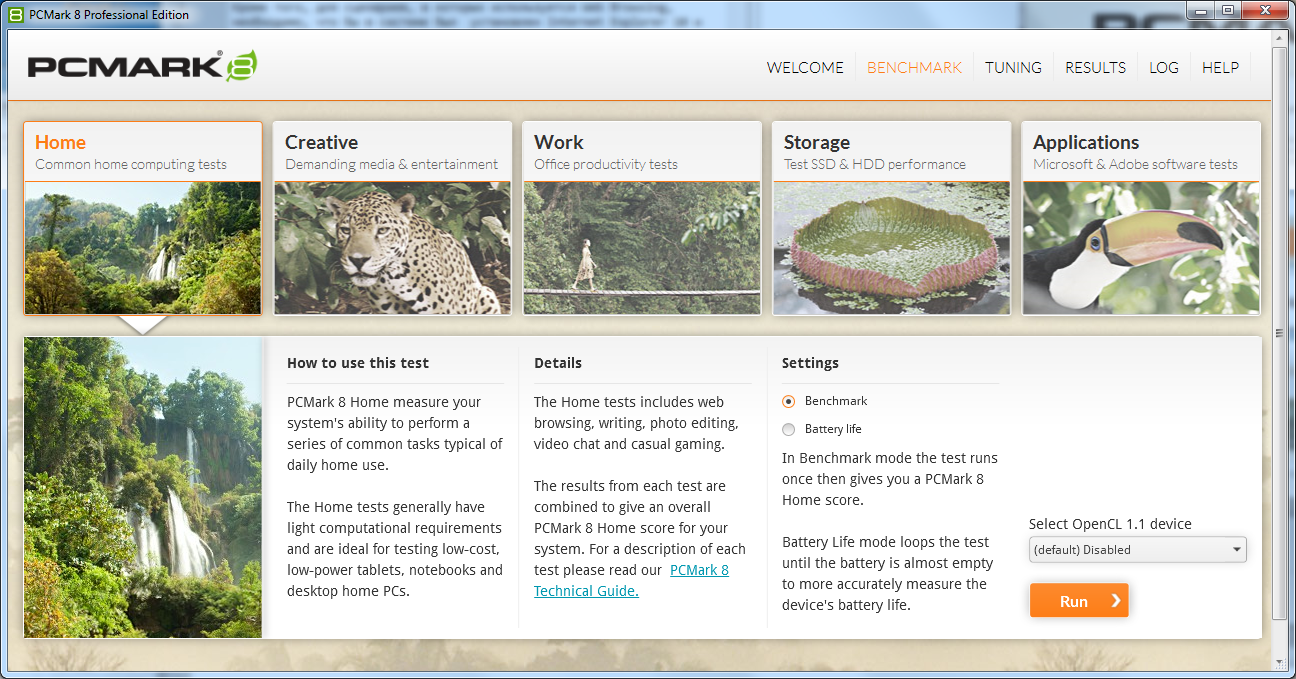Viewport: 1296px width, 679px height.
Task: Click the 'Settings' heading
Action: point(810,363)
